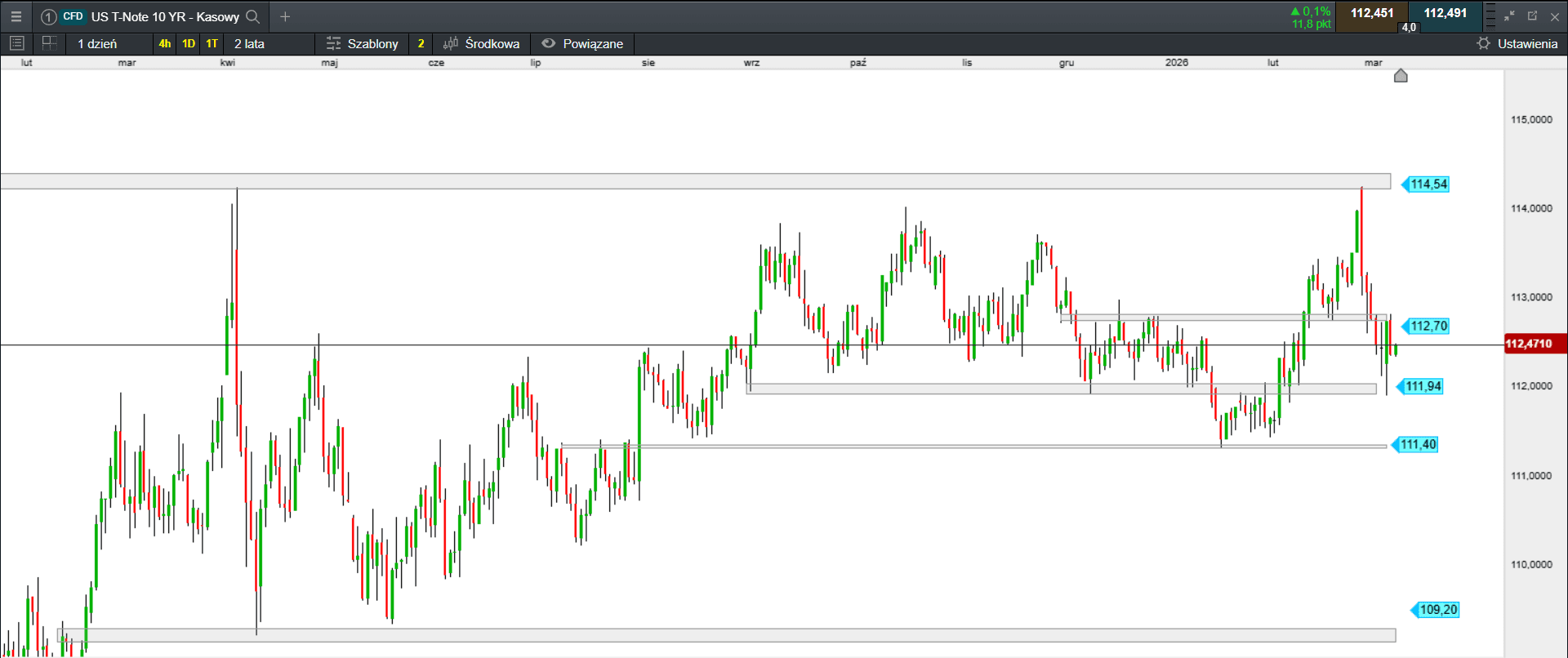Select the US T-Note 10 YR chart tab
1568x658 pixels.
(x=164, y=16)
